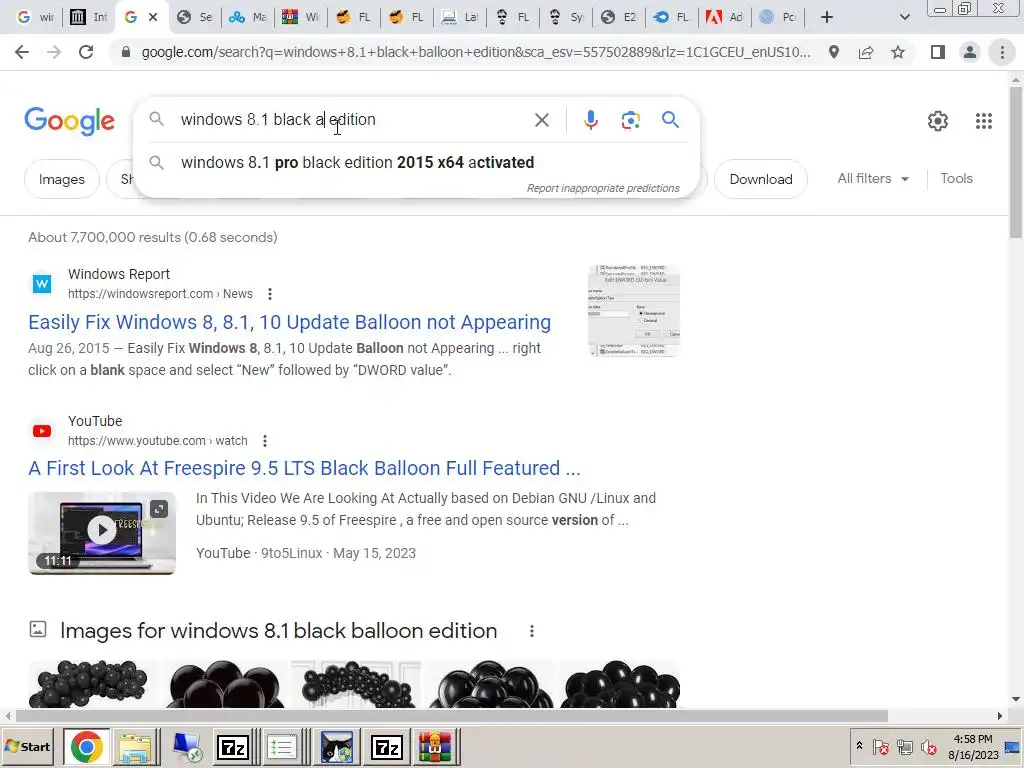Click the address bar URL
Image resolution: width=1024 pixels, height=768 pixels.
[475, 52]
